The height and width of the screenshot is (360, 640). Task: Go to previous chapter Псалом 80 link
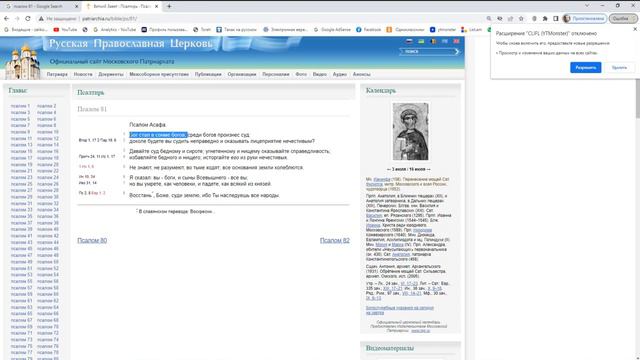tap(92, 240)
